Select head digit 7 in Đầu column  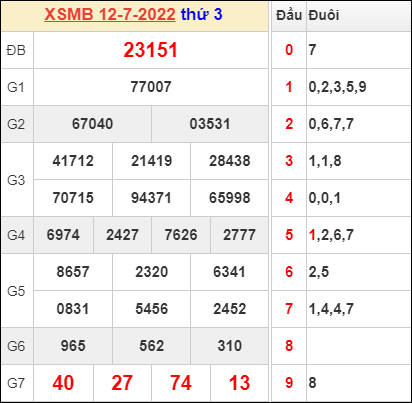click(289, 309)
